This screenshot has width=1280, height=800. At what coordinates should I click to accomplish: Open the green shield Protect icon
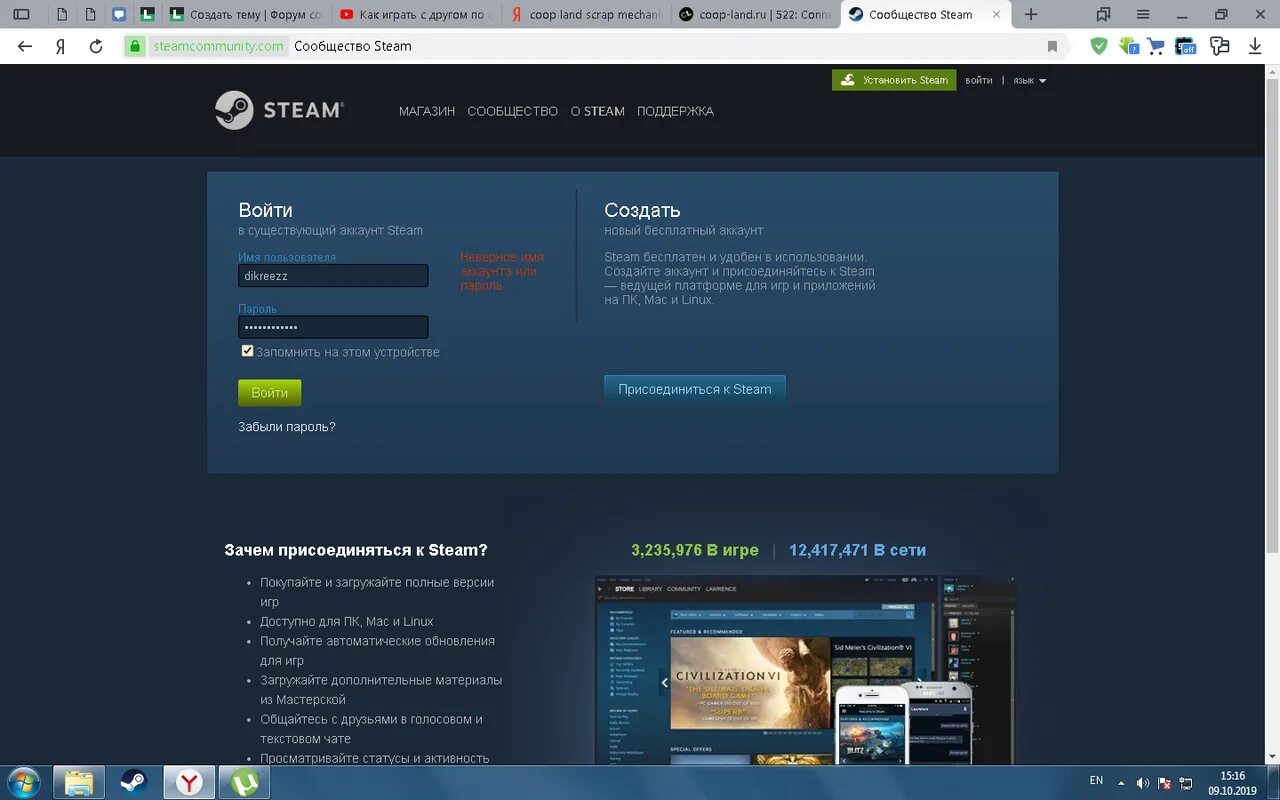tap(1099, 46)
